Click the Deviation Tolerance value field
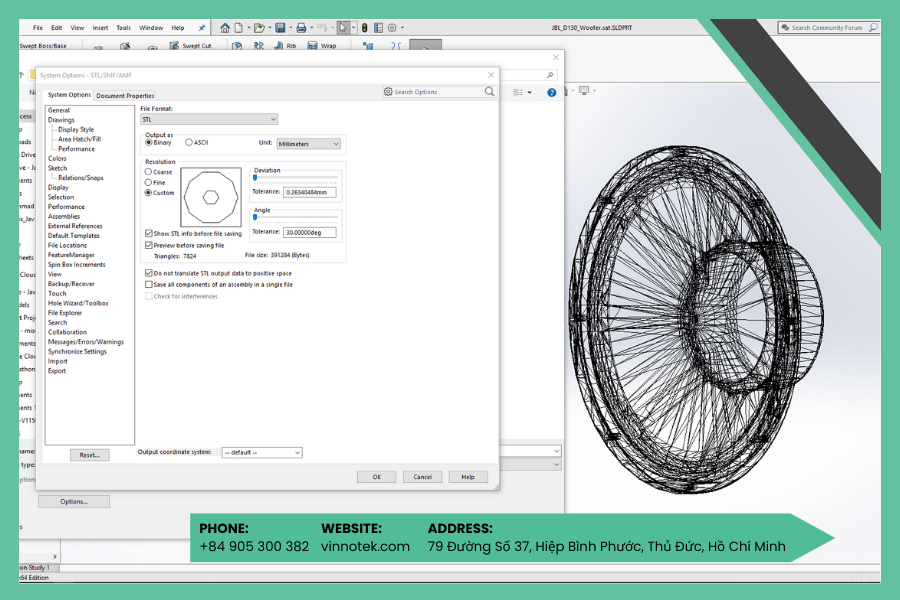 click(x=309, y=192)
